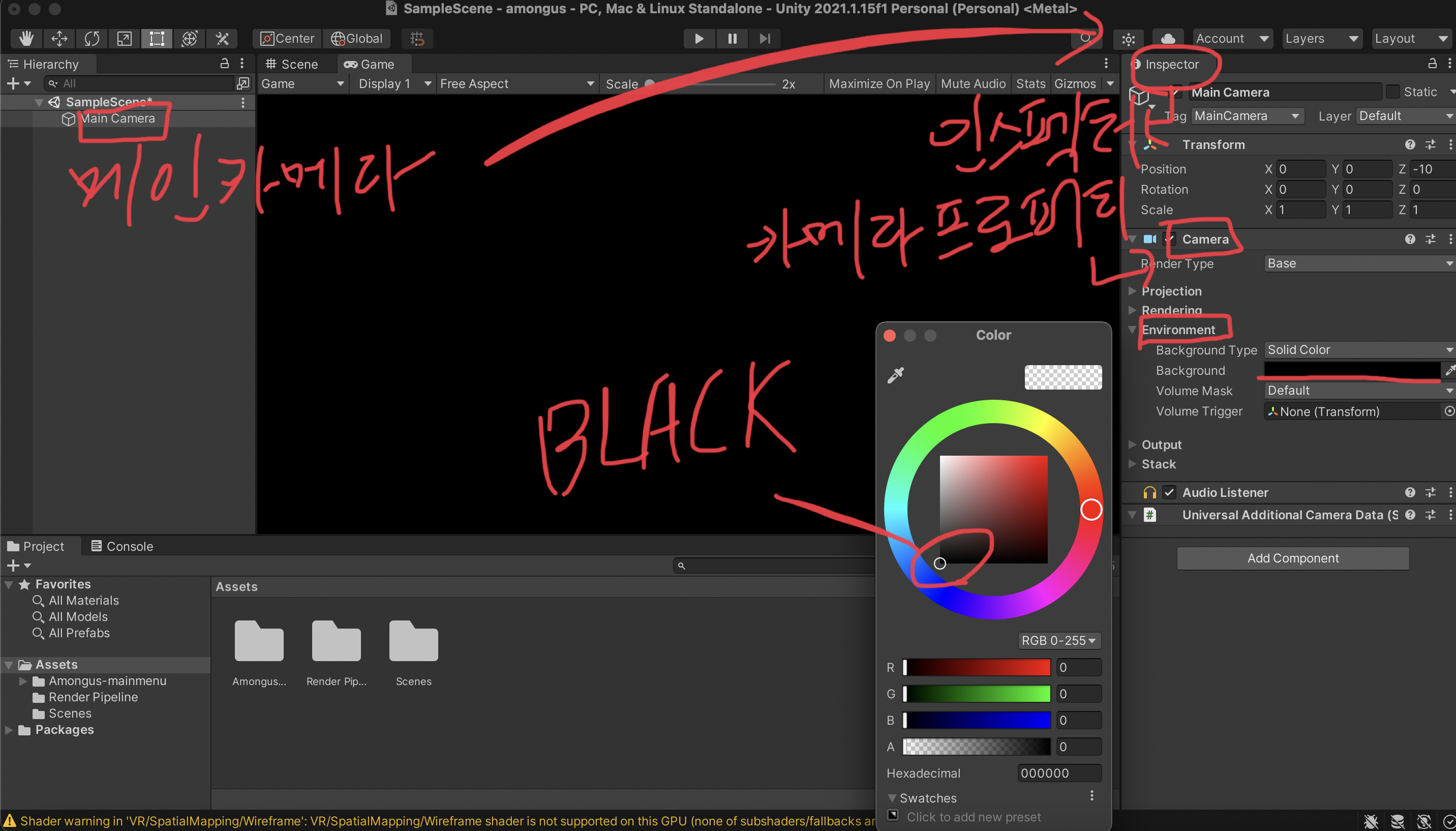Open Camera component context menu
The width and height of the screenshot is (1456, 831).
tap(1450, 239)
